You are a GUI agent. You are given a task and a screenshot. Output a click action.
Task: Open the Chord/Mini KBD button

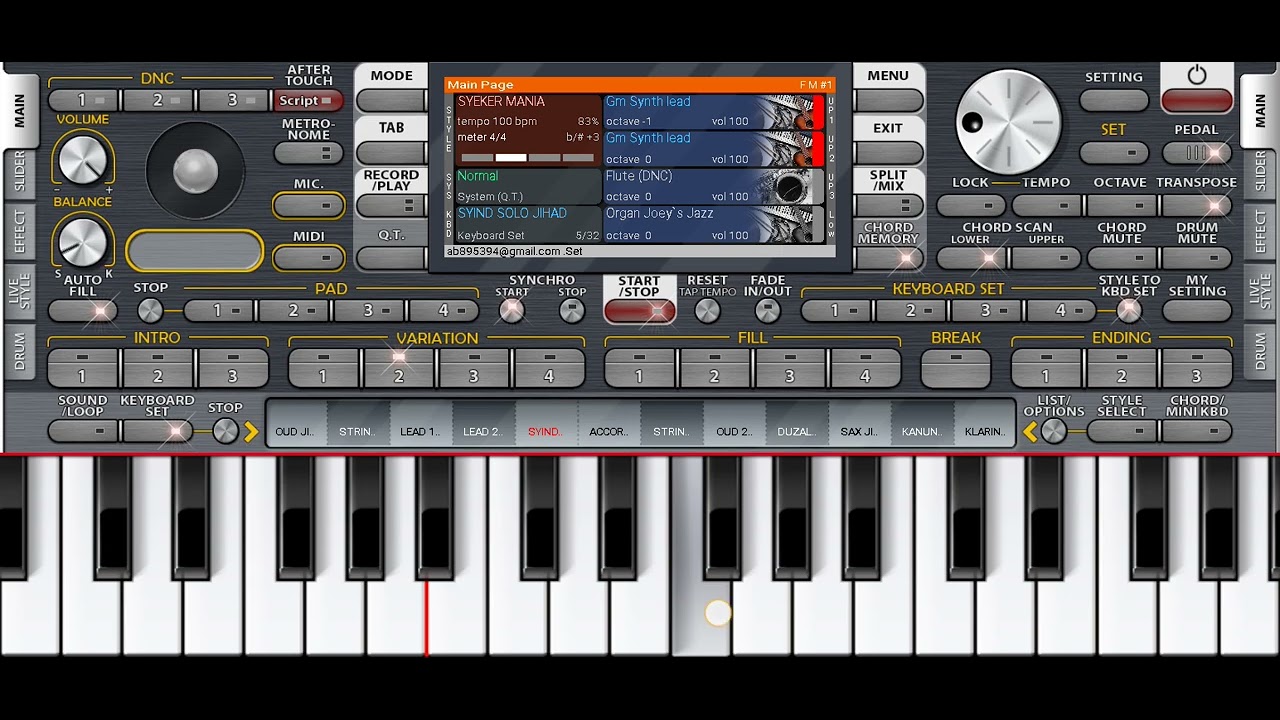pyautogui.click(x=1197, y=431)
